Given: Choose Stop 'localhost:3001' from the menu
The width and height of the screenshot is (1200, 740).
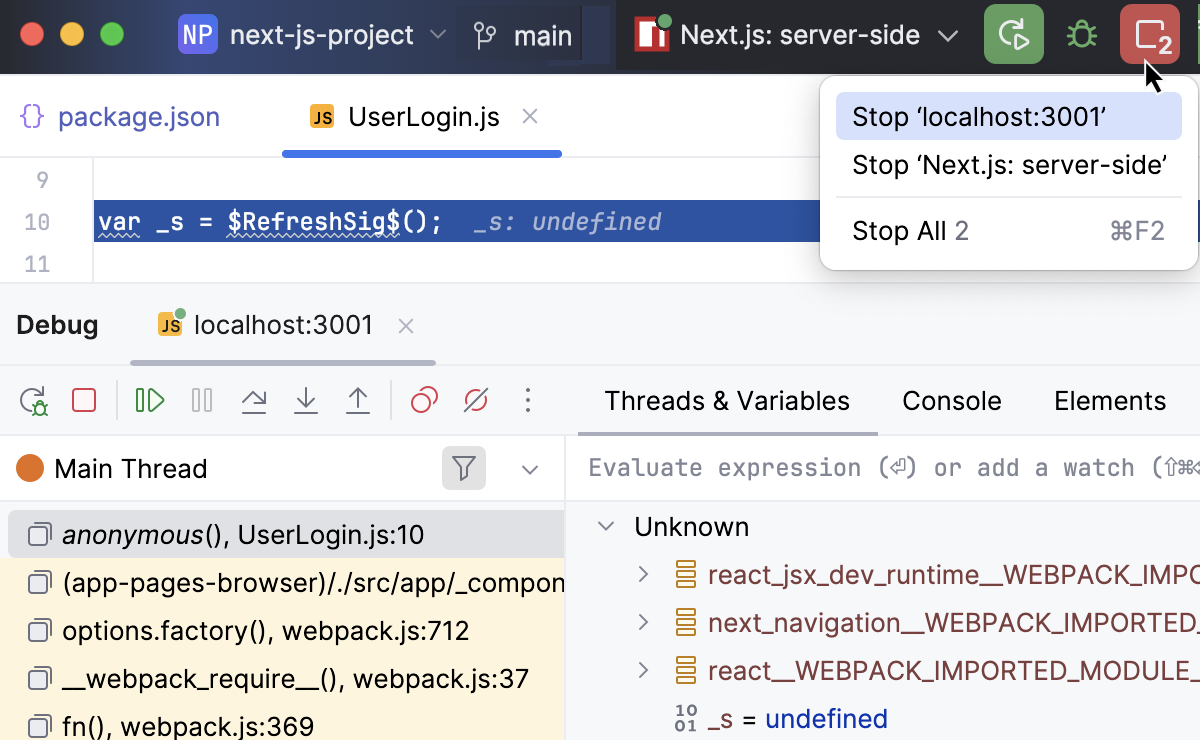Looking at the screenshot, I should coord(1008,116).
